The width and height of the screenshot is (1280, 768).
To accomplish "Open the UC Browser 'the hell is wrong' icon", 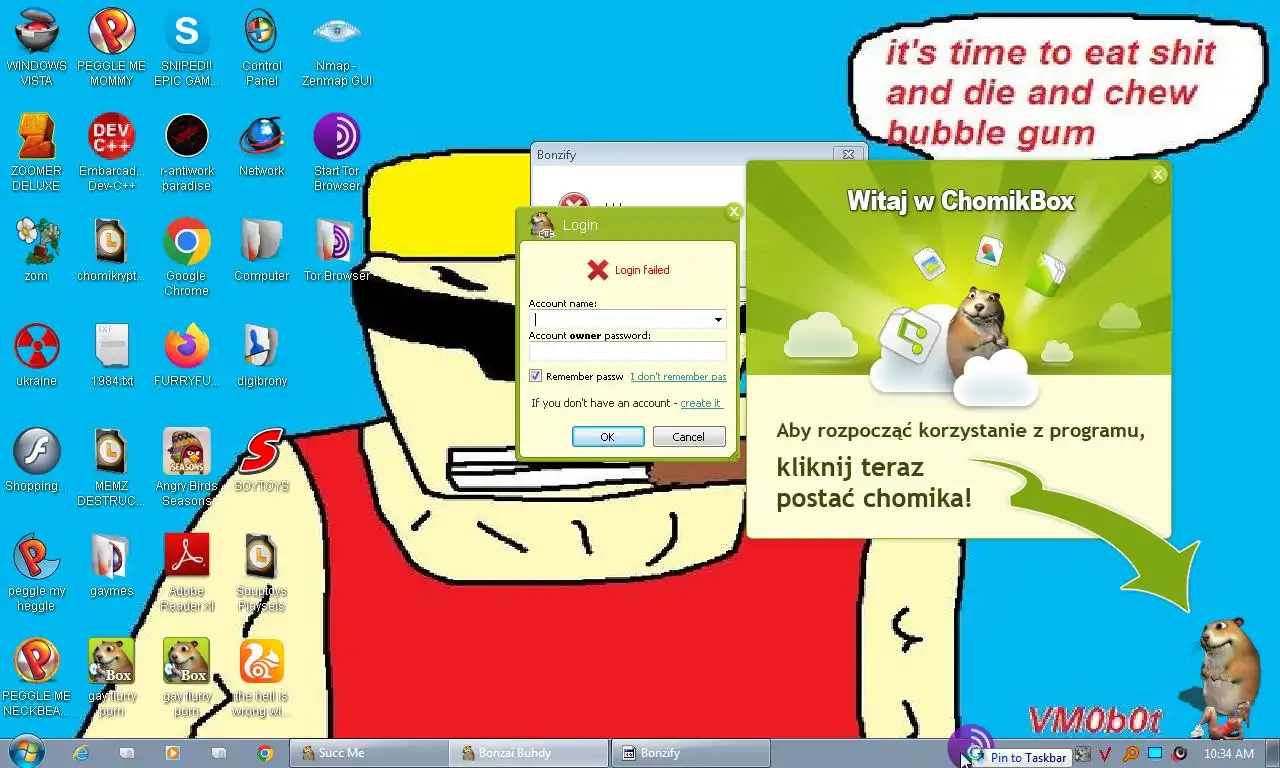I will [x=262, y=677].
